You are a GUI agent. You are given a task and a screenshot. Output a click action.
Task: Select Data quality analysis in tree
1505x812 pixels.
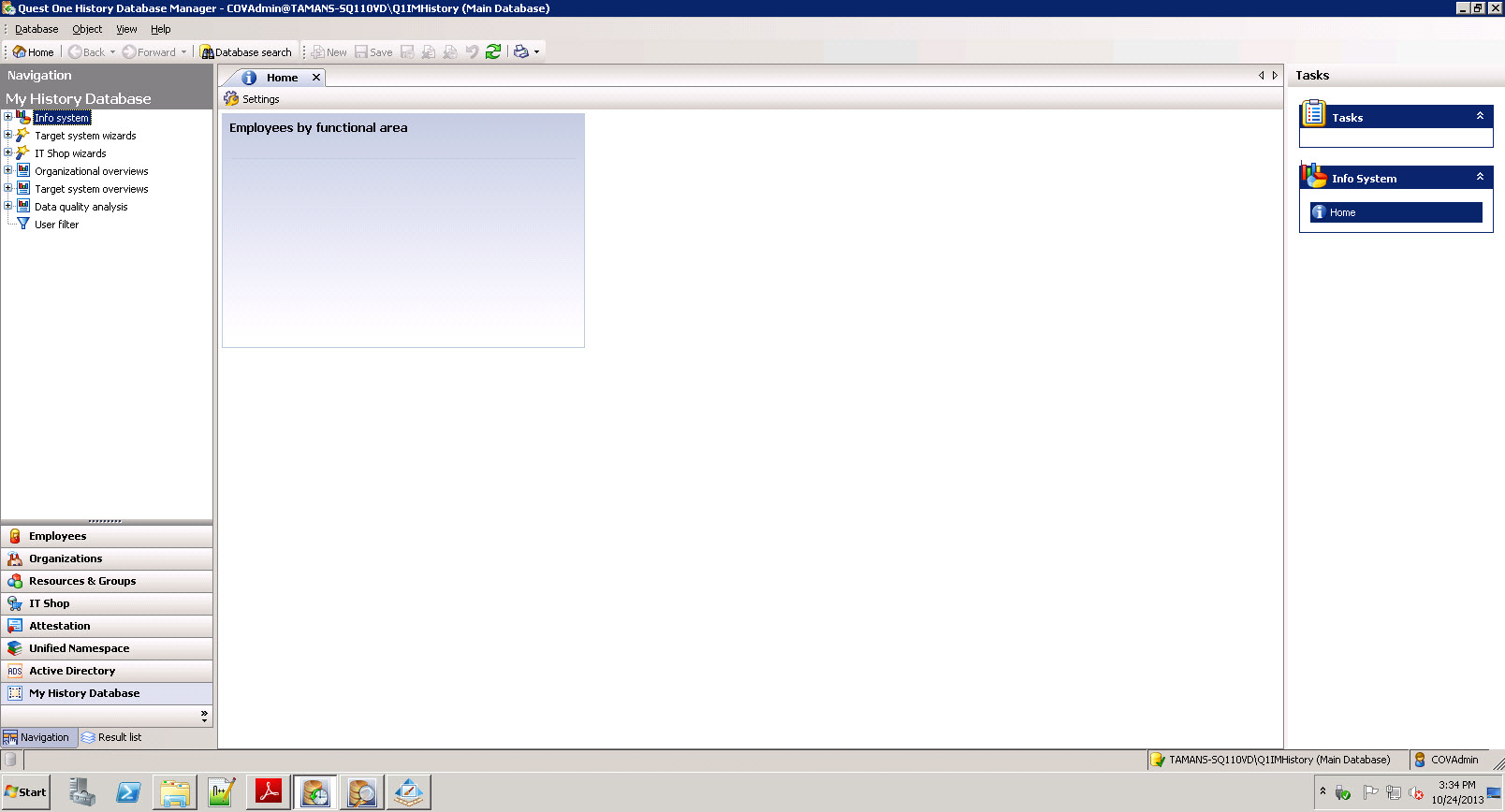[81, 207]
